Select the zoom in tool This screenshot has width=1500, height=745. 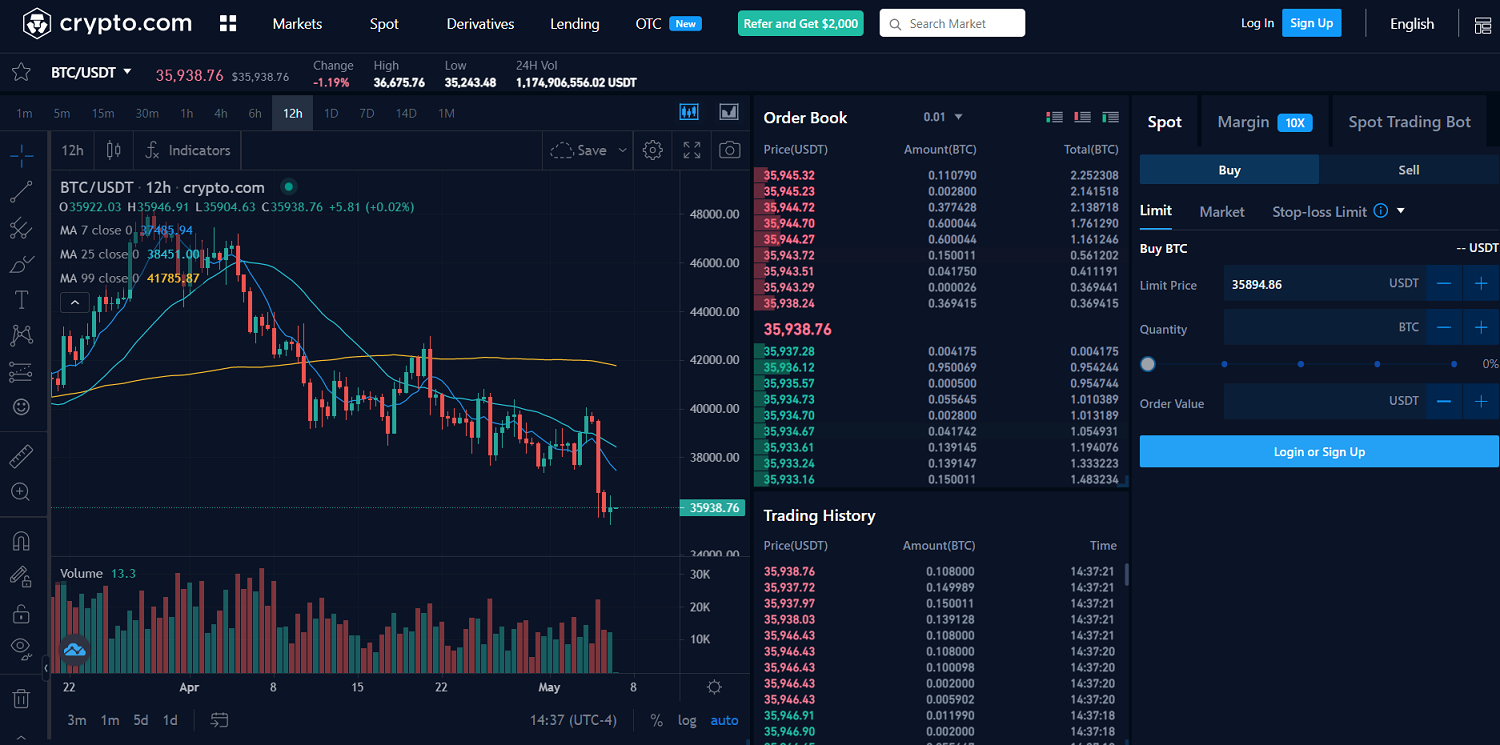click(21, 492)
